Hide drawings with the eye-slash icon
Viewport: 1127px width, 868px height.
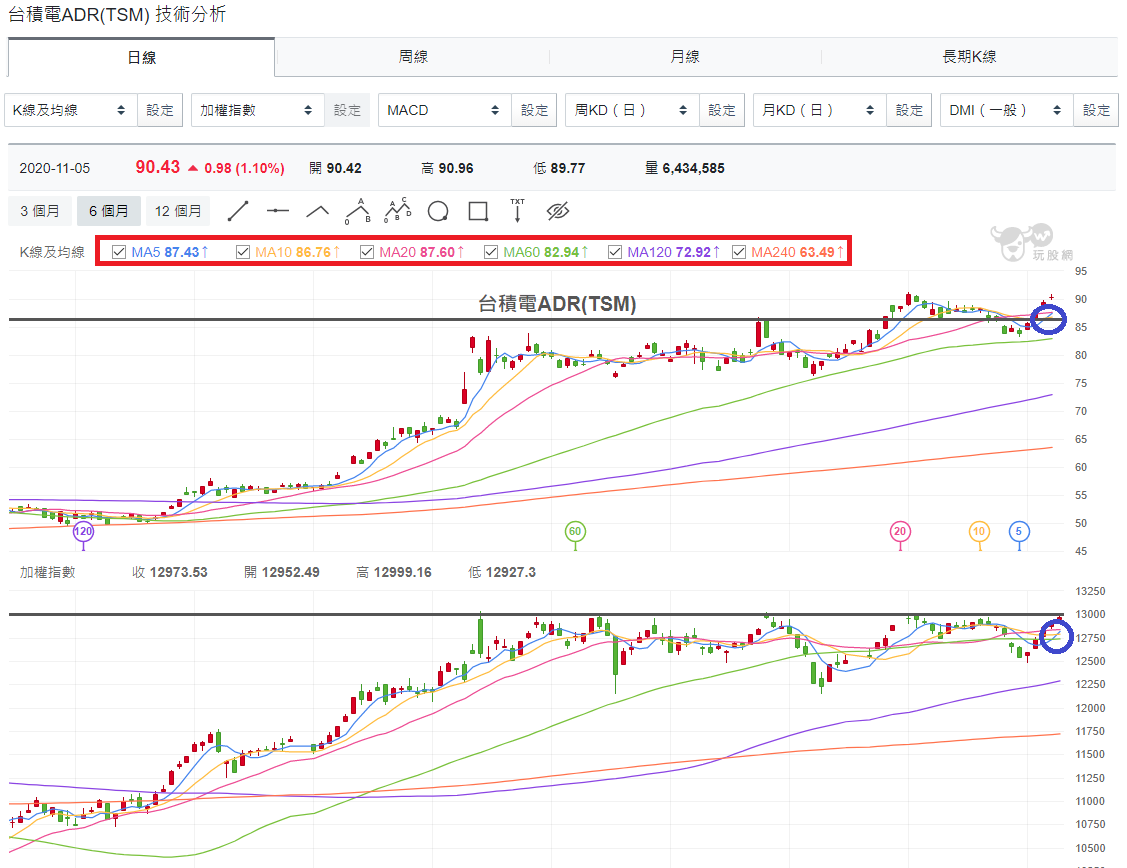pos(558,211)
